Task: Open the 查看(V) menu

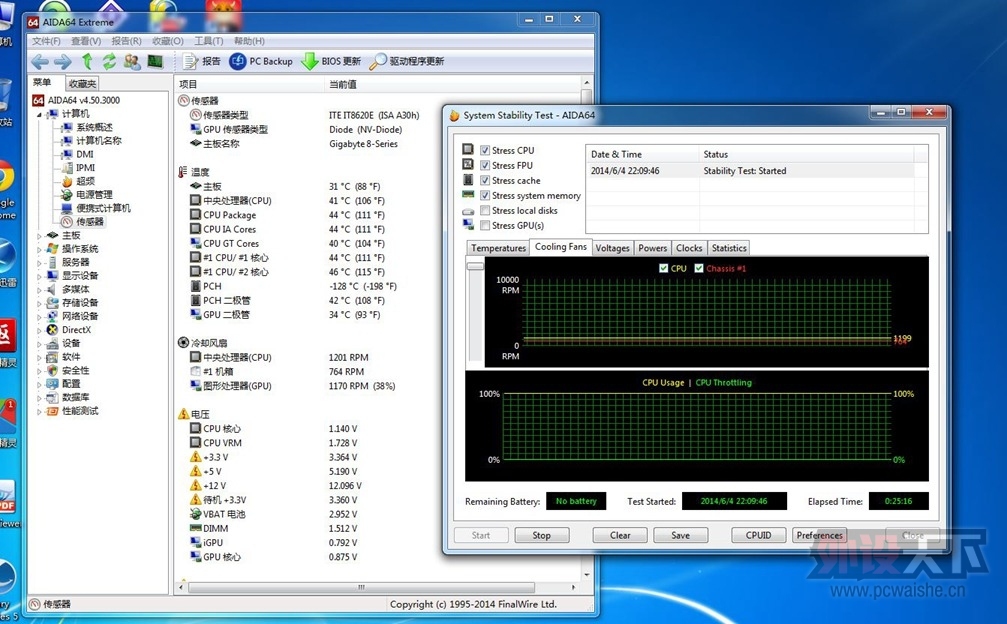Action: [x=85, y=41]
